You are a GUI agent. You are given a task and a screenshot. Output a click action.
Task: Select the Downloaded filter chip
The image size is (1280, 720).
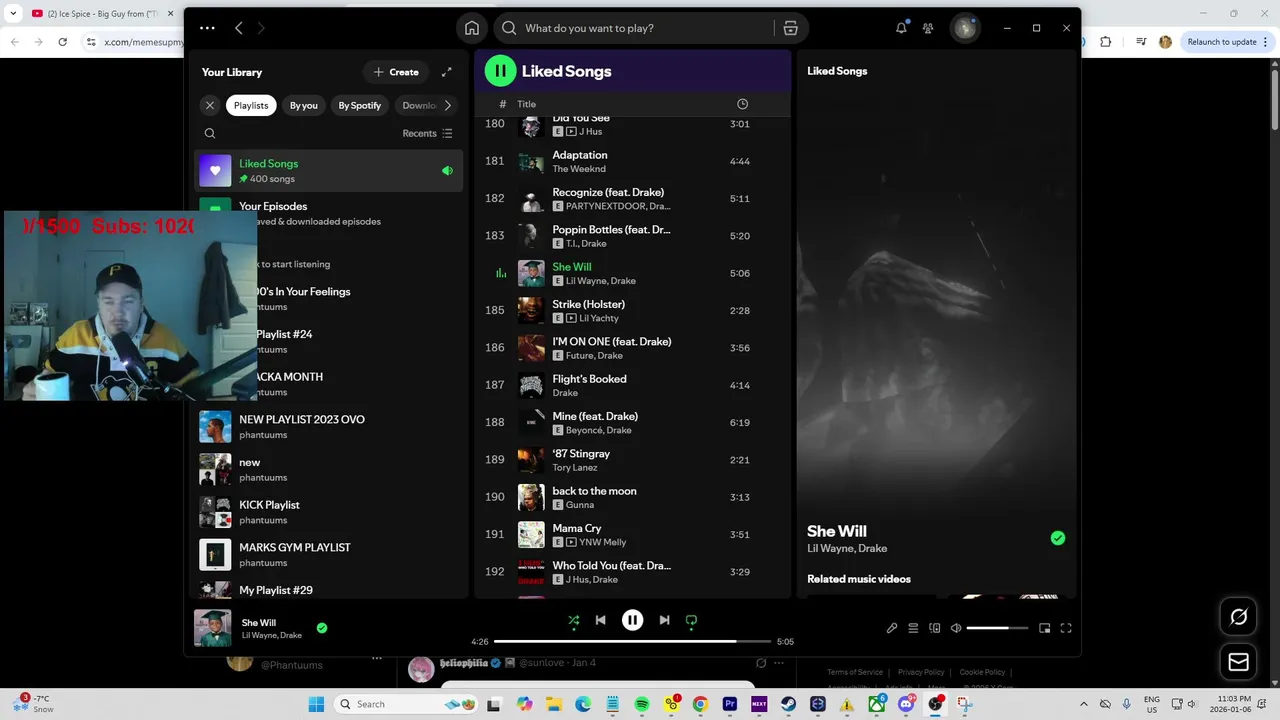418,105
